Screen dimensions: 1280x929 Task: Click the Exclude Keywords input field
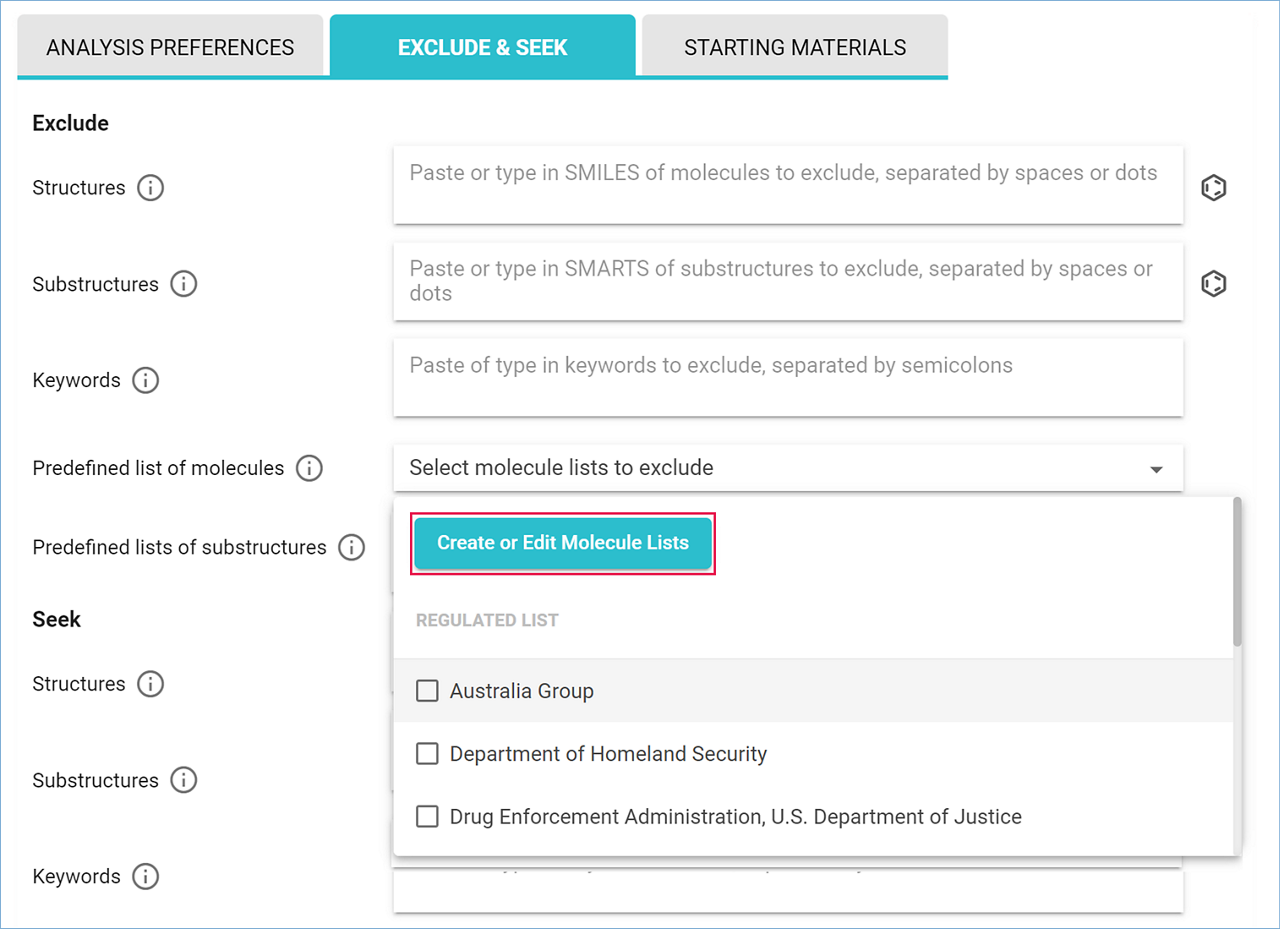tap(788, 377)
